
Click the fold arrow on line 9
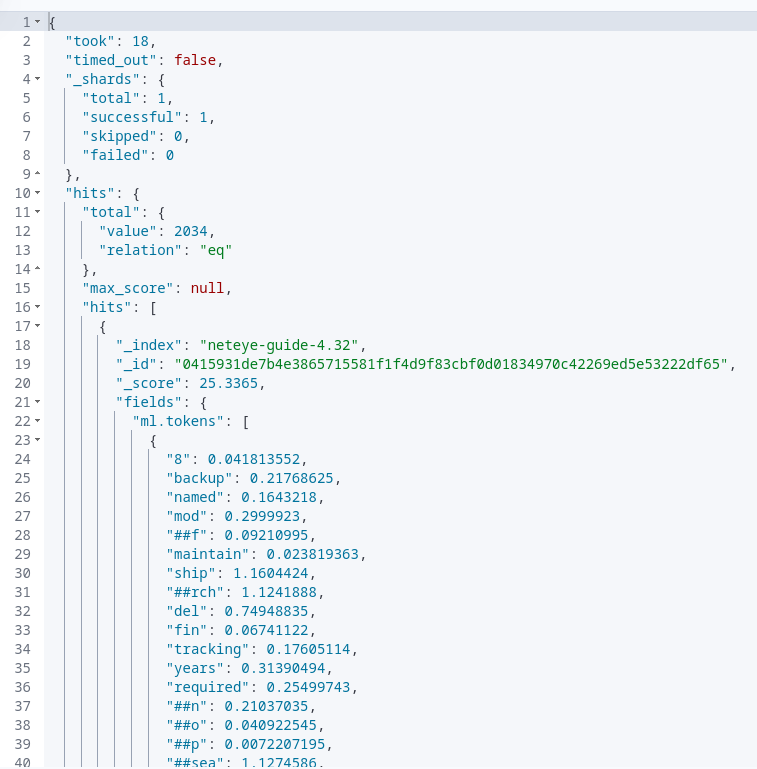pos(38,174)
